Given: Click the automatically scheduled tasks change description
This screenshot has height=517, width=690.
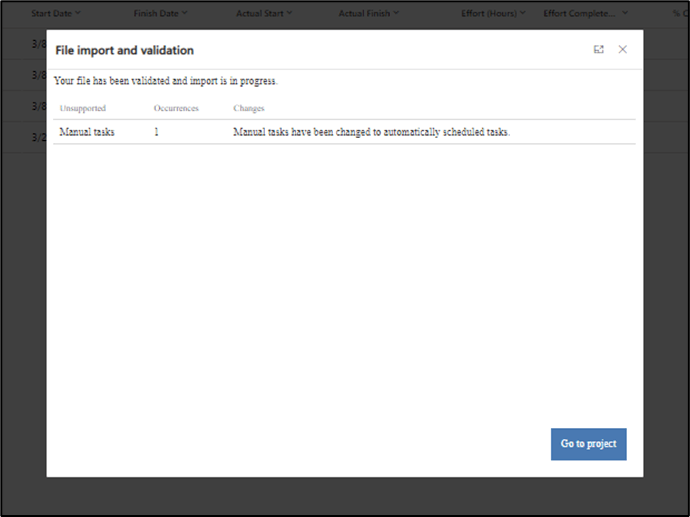Looking at the screenshot, I should (x=371, y=132).
